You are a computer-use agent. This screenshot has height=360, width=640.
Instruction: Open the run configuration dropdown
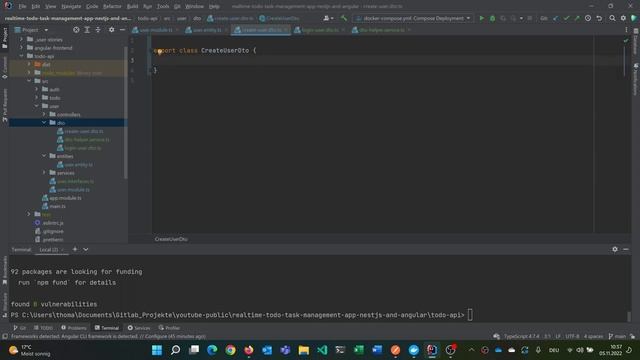(x=413, y=18)
